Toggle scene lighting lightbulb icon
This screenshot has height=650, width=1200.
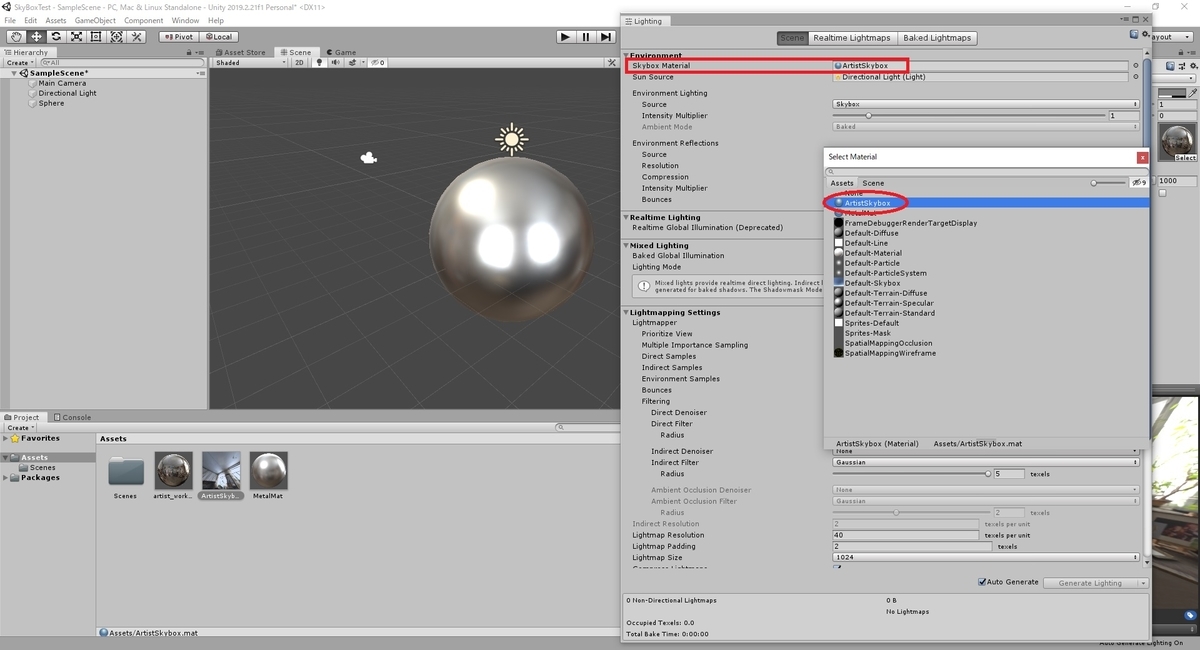coord(320,63)
